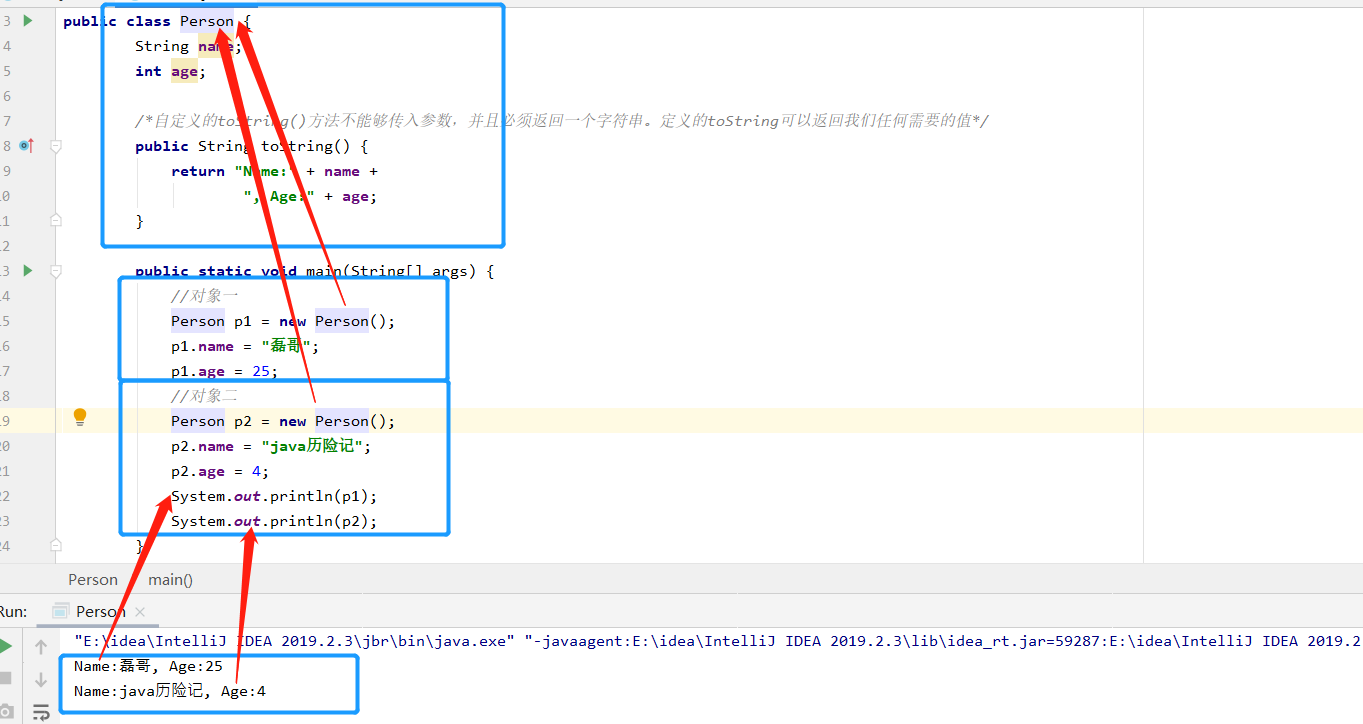The height and width of the screenshot is (724, 1363).
Task: Collapse the main method fold marker
Action: click(x=56, y=271)
